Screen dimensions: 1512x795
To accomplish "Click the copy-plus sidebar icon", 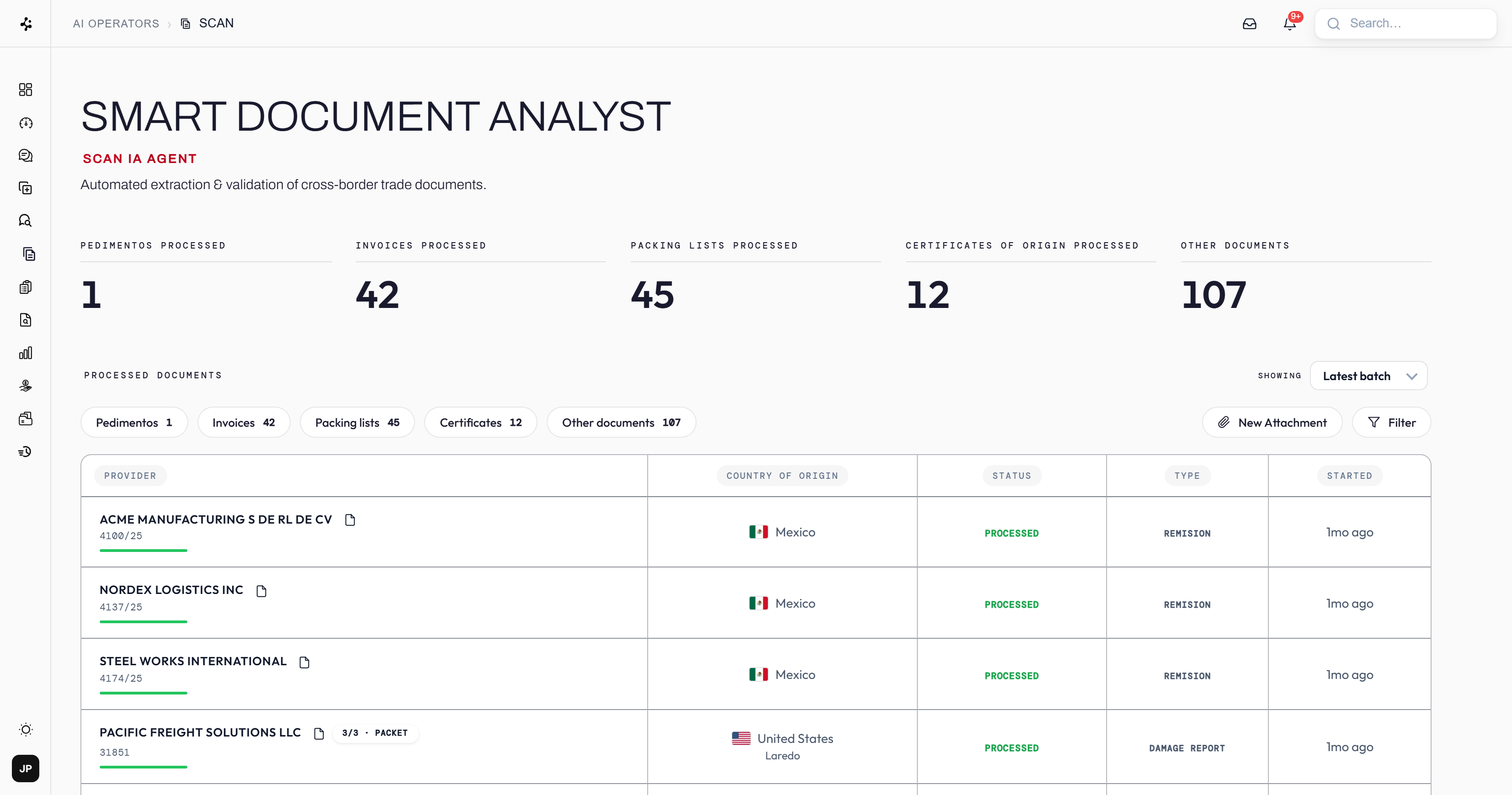I will coord(25,188).
